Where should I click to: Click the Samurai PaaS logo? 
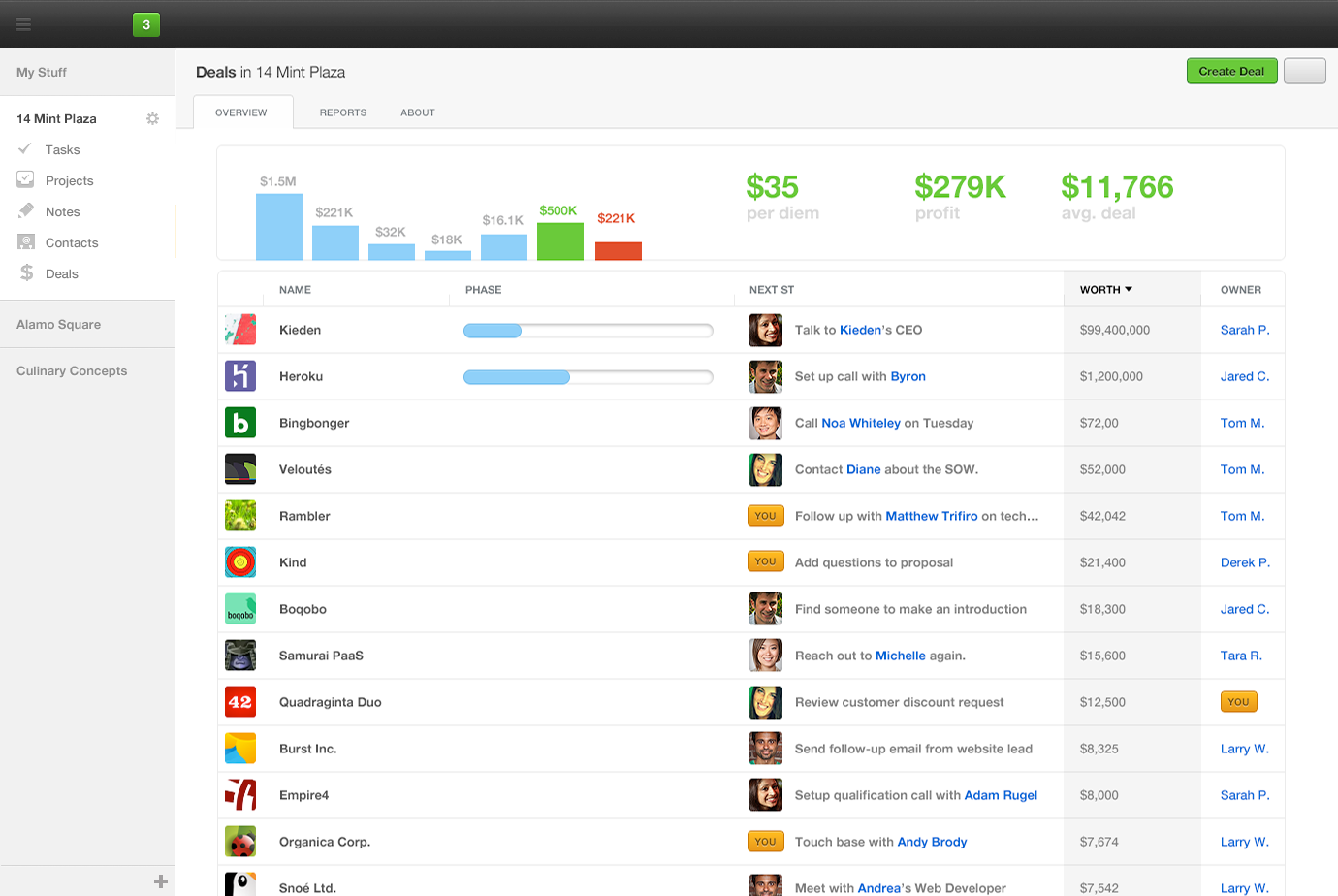point(240,656)
